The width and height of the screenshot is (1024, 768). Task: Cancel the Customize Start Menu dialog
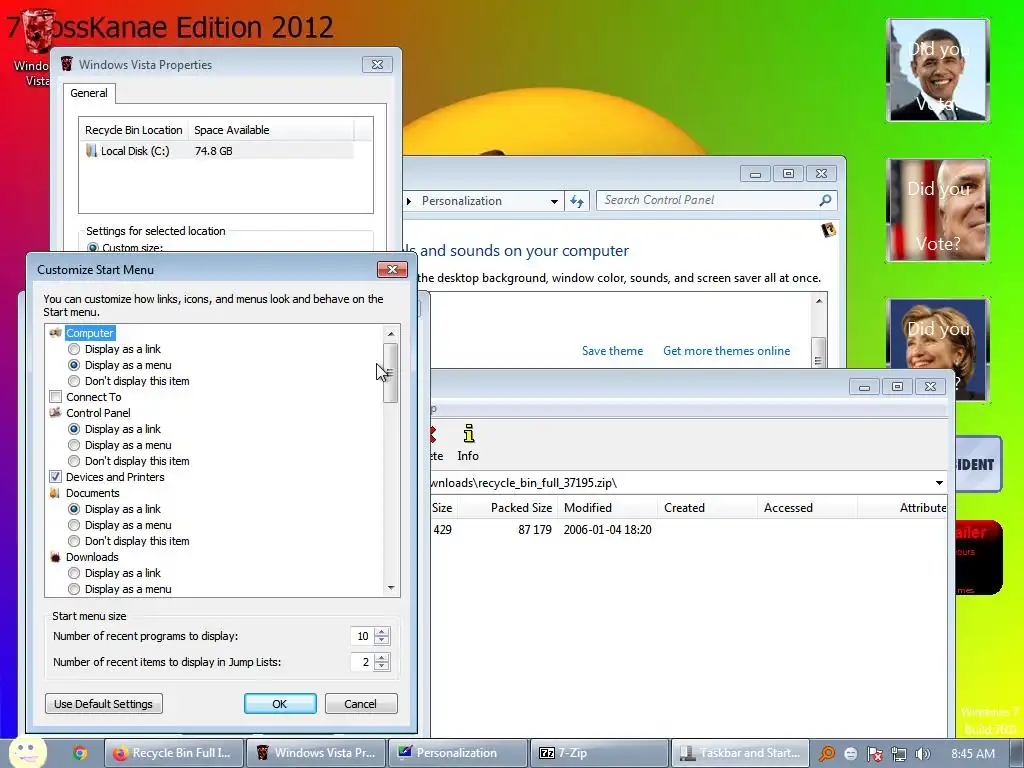pyautogui.click(x=361, y=704)
